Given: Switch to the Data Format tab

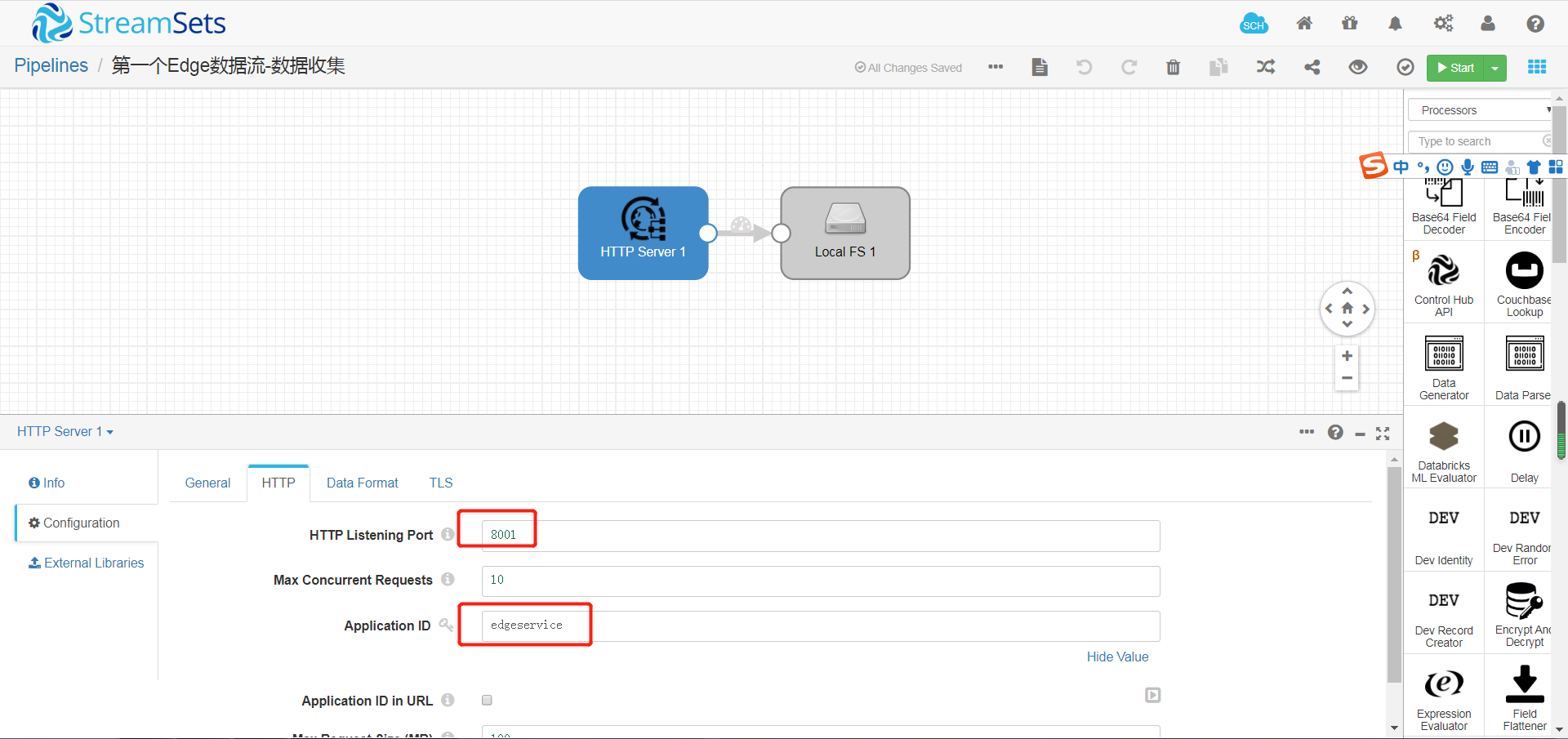Looking at the screenshot, I should tap(362, 483).
